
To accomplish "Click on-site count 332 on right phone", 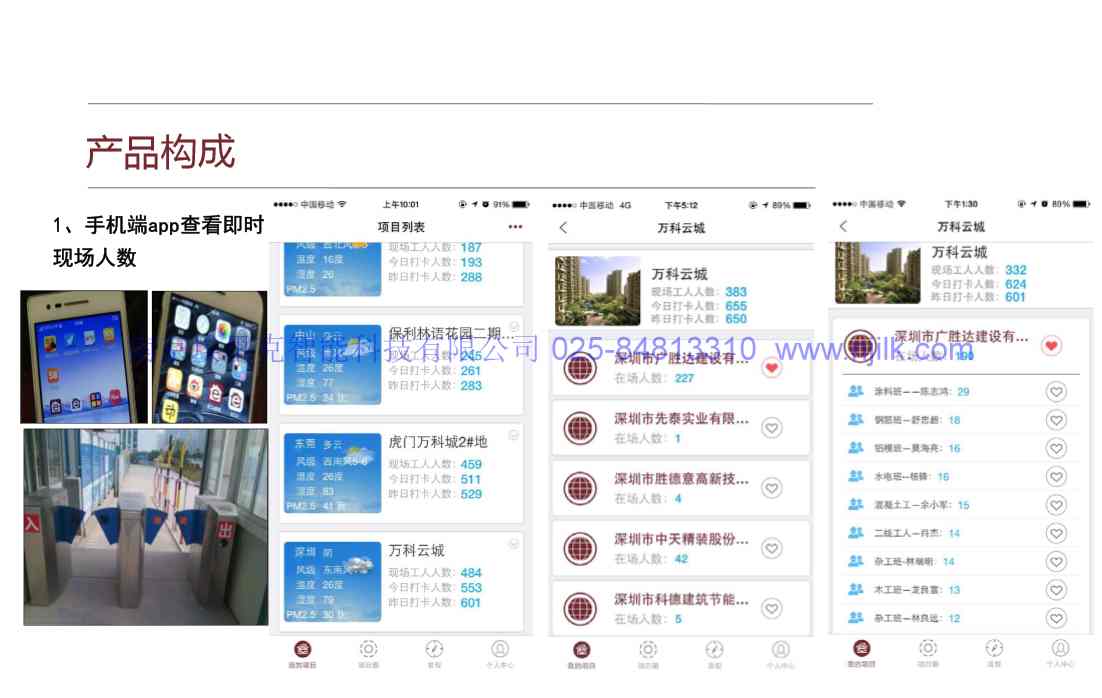I will [1016, 270].
